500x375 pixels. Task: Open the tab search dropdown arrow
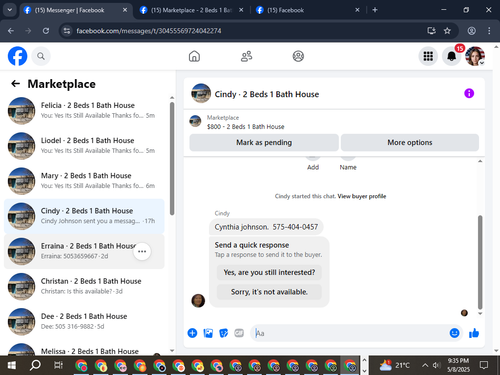(10, 10)
